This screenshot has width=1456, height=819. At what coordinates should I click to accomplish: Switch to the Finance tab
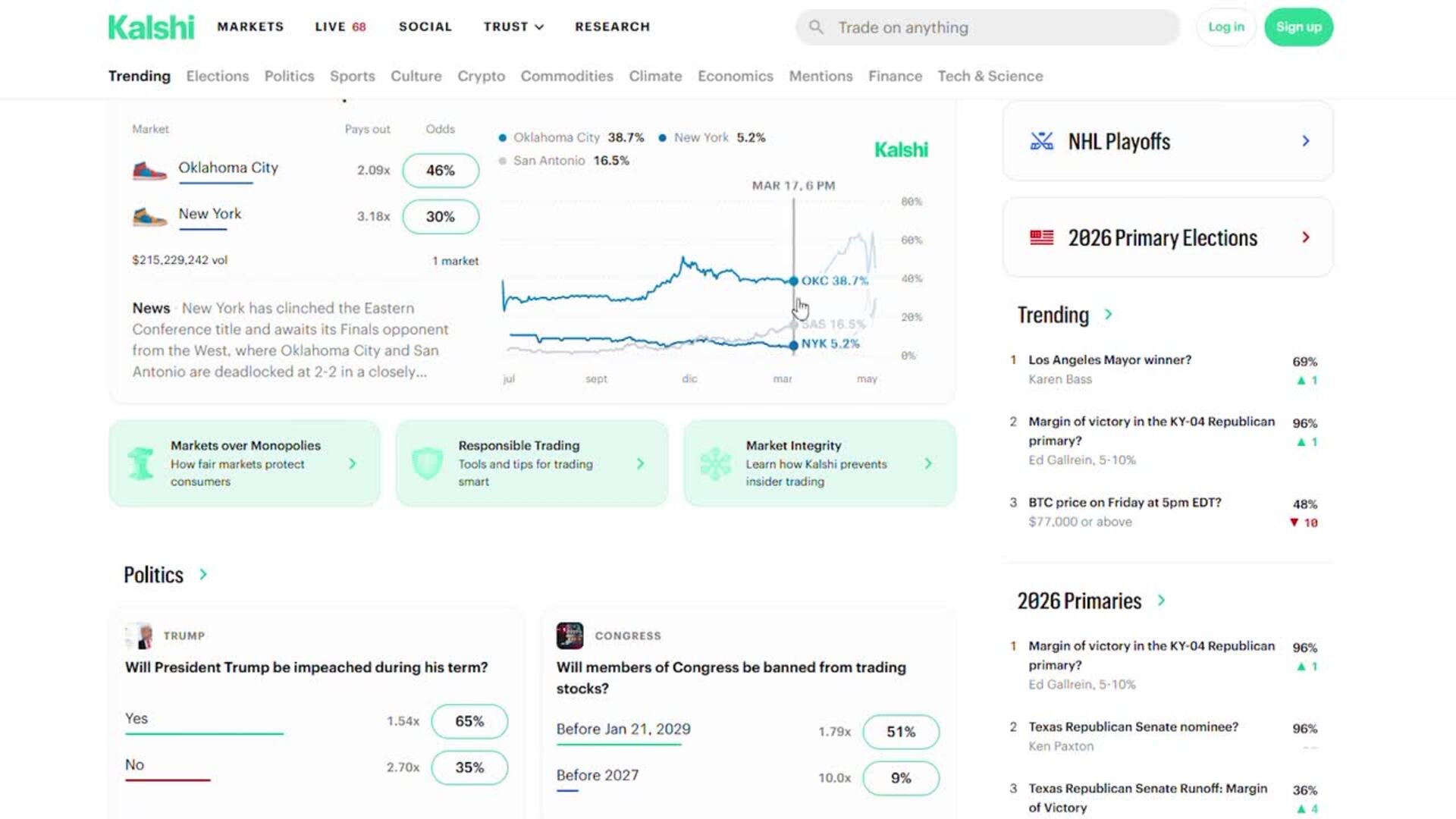click(x=895, y=76)
